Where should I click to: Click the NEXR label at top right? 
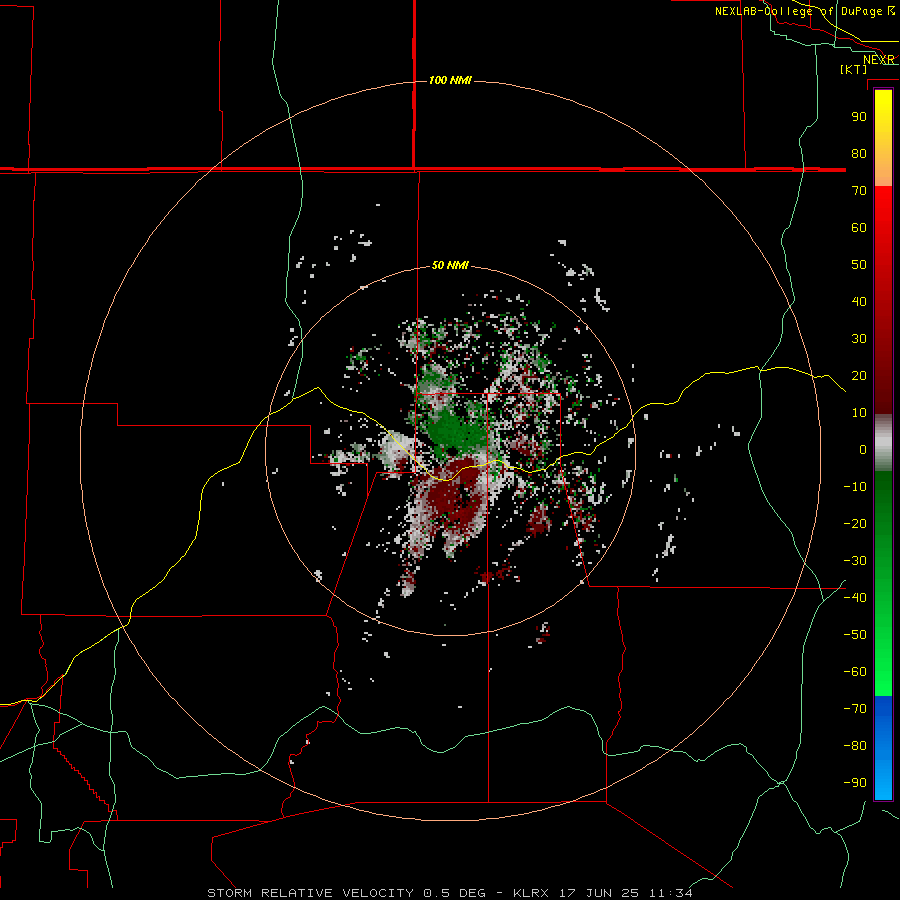879,60
